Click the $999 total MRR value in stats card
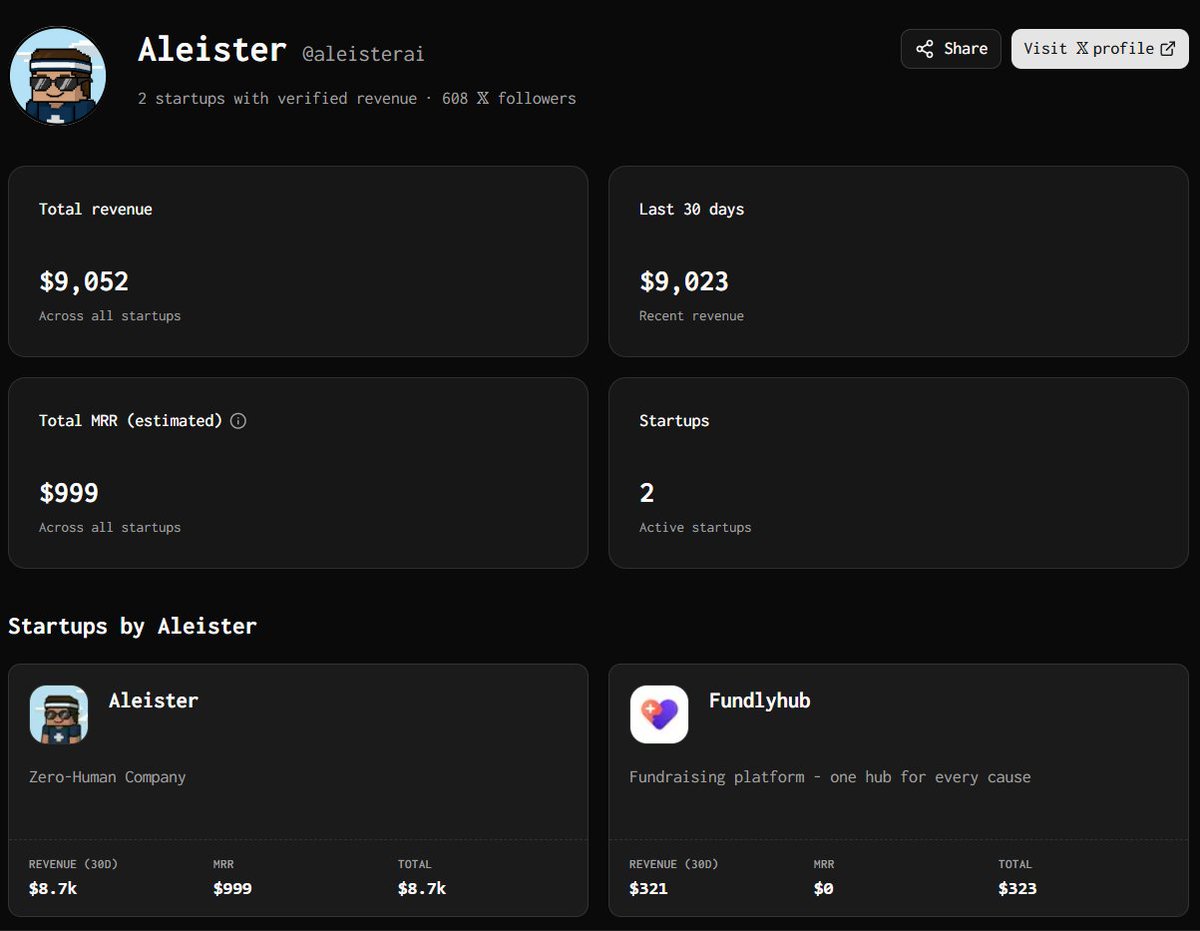 [69, 493]
